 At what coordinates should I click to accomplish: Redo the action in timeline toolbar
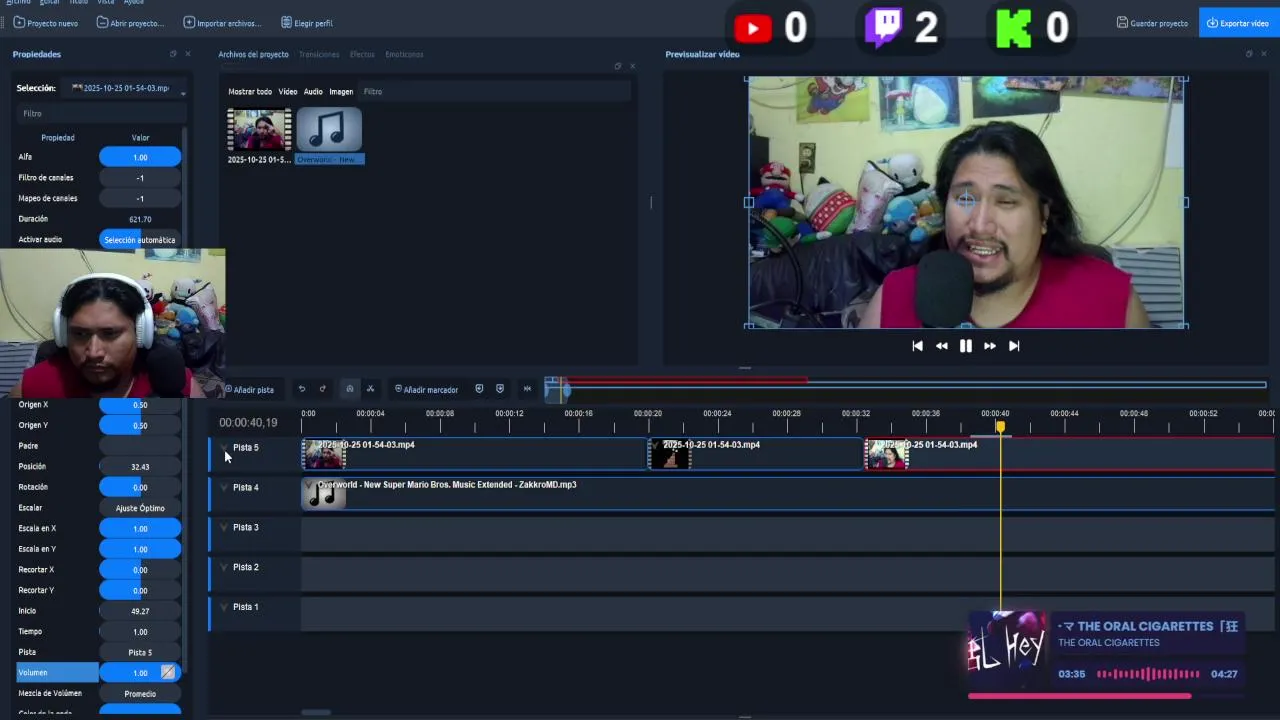point(322,389)
